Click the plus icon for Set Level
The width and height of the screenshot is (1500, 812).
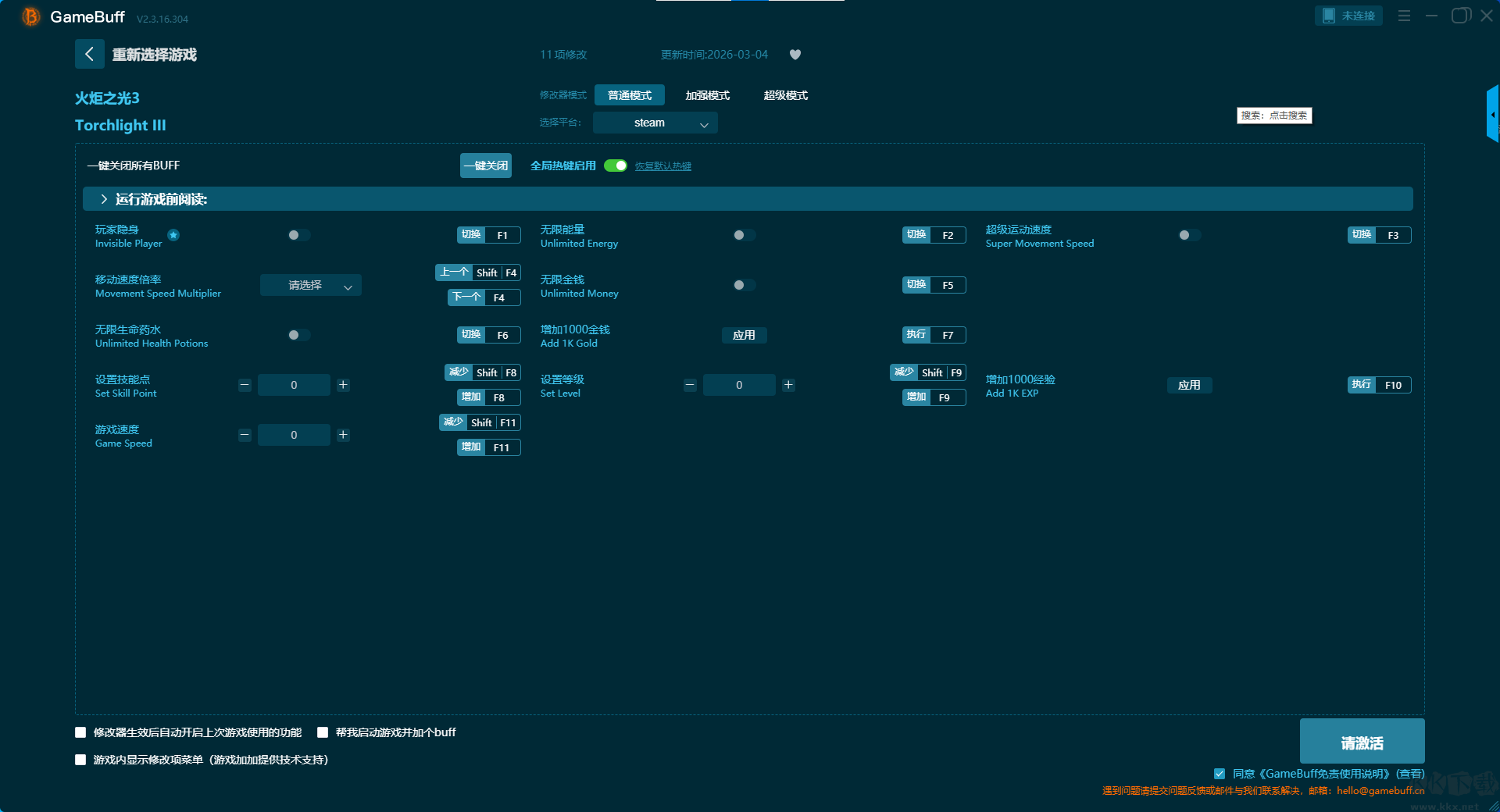coord(788,385)
